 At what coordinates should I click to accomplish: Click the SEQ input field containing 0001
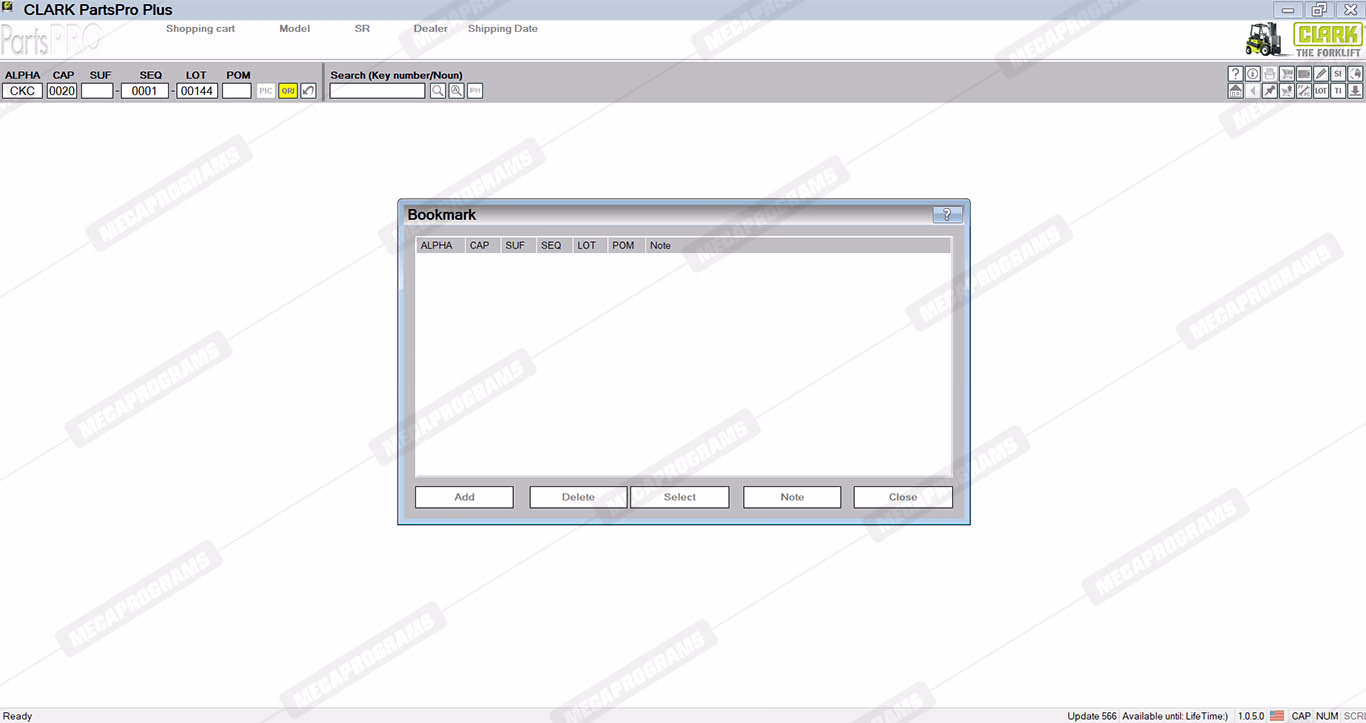[145, 91]
